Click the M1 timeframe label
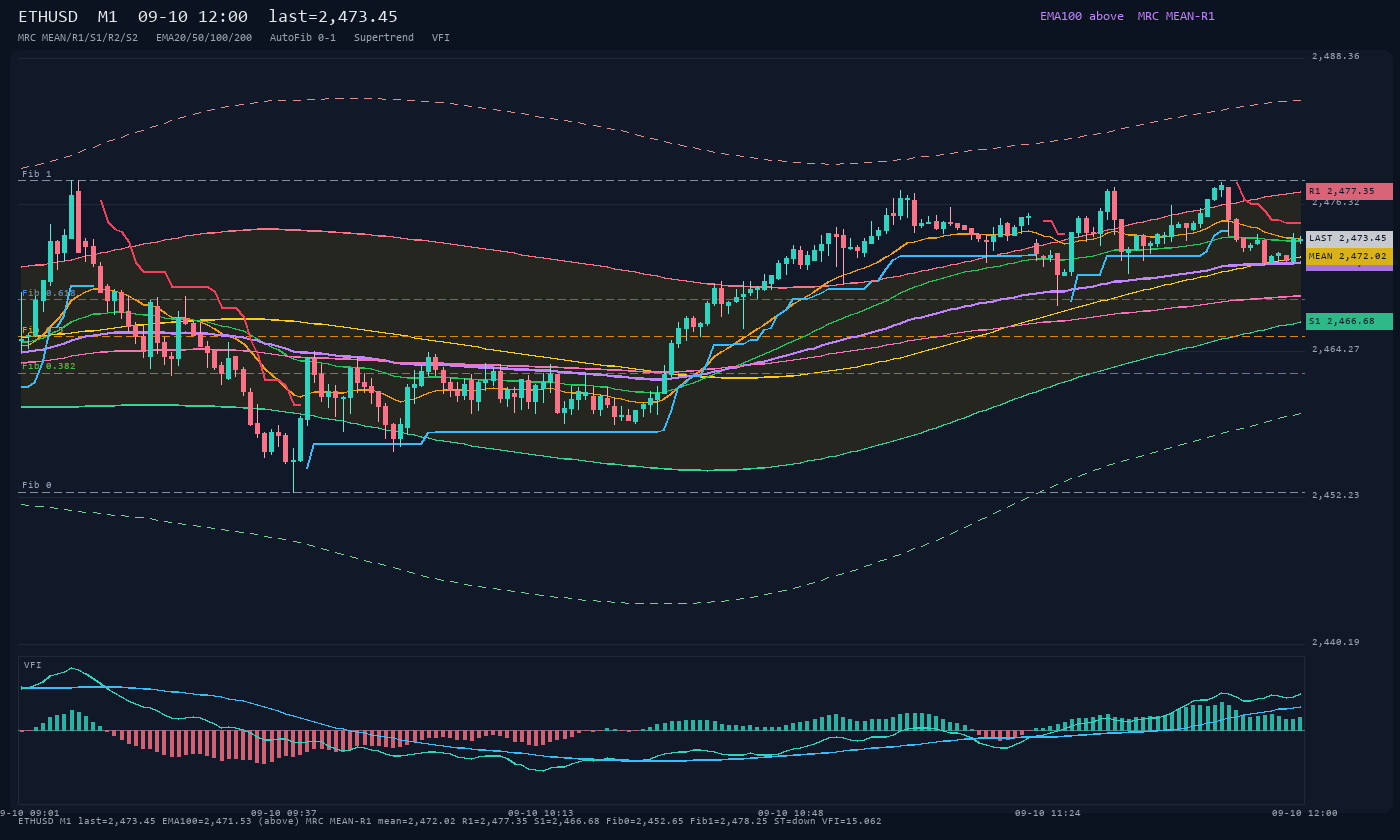The width and height of the screenshot is (1400, 840). click(x=107, y=16)
